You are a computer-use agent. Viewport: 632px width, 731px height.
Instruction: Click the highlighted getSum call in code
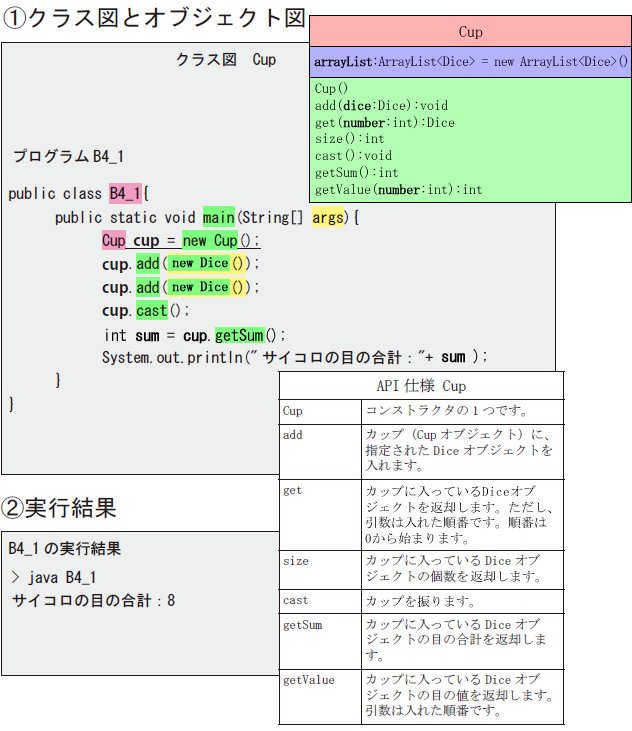pyautogui.click(x=239, y=335)
